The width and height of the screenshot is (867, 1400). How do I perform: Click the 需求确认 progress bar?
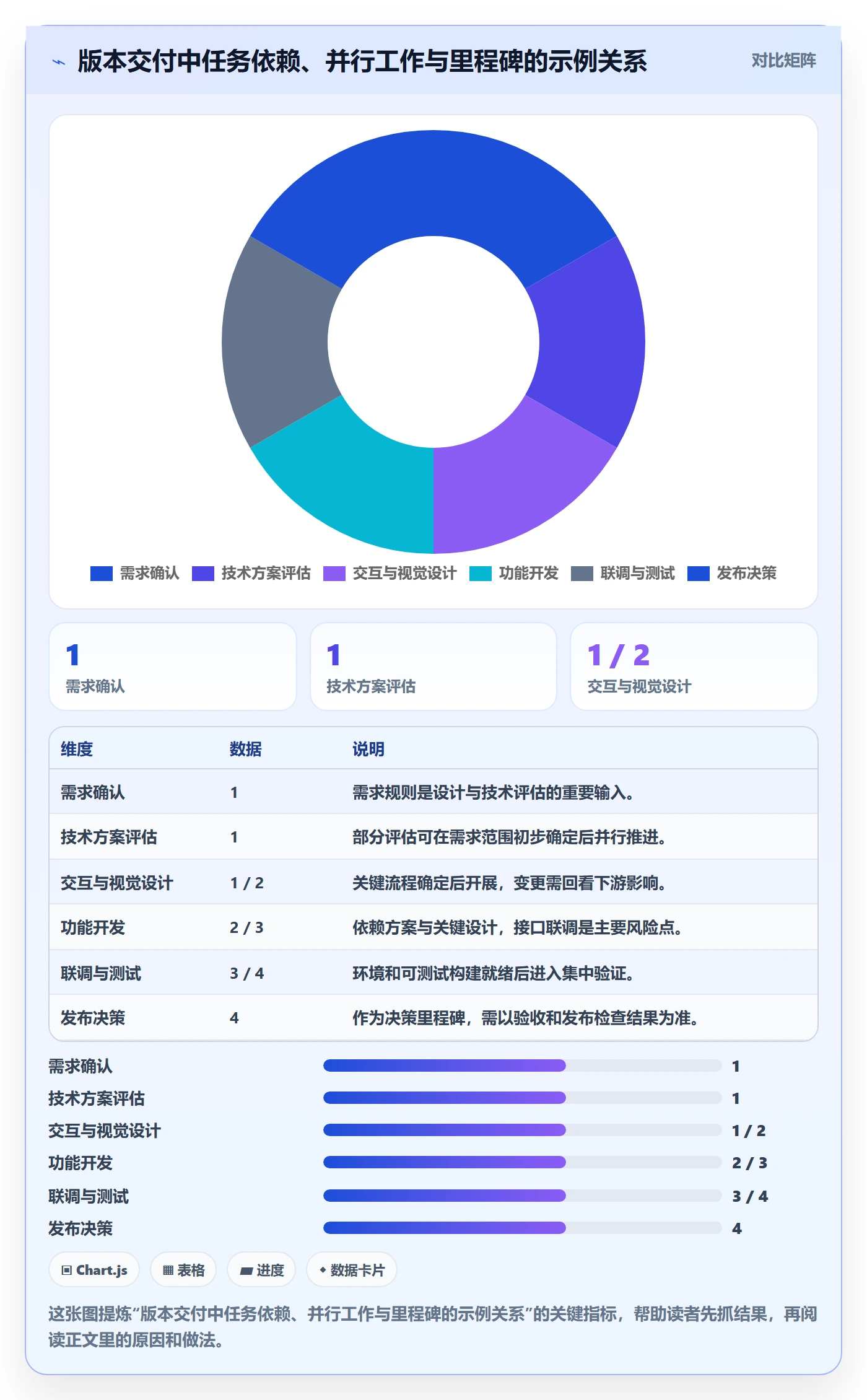[x=522, y=1065]
